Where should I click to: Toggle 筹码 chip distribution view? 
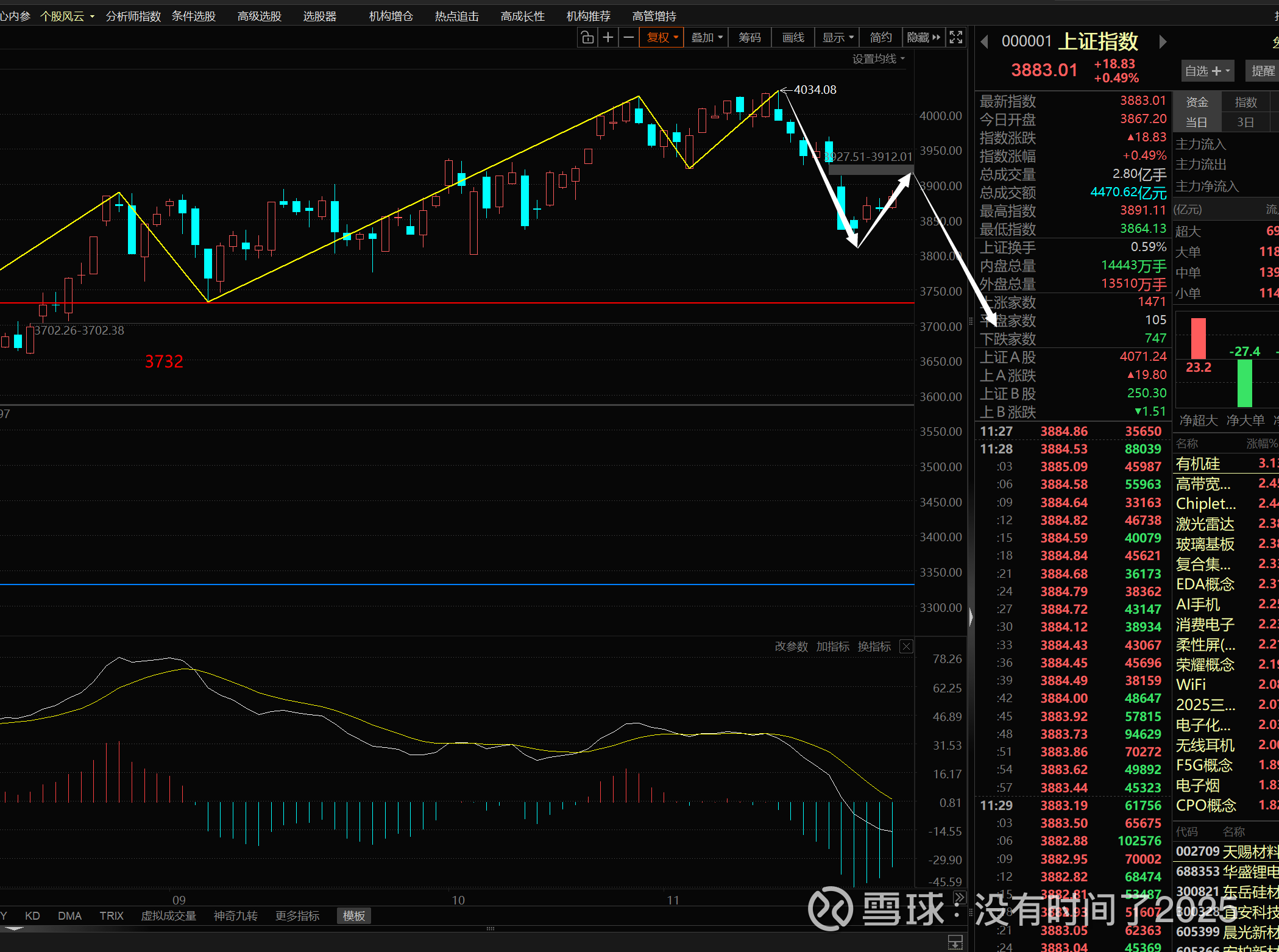(x=749, y=38)
